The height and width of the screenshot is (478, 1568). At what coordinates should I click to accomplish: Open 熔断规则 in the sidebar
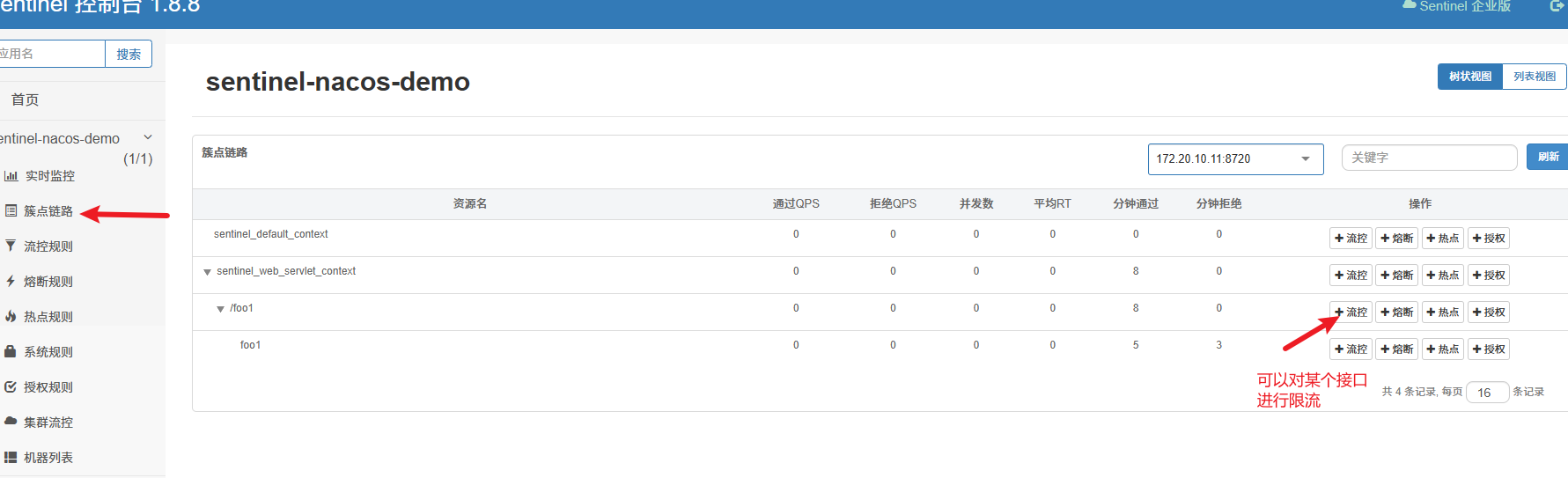pos(48,282)
